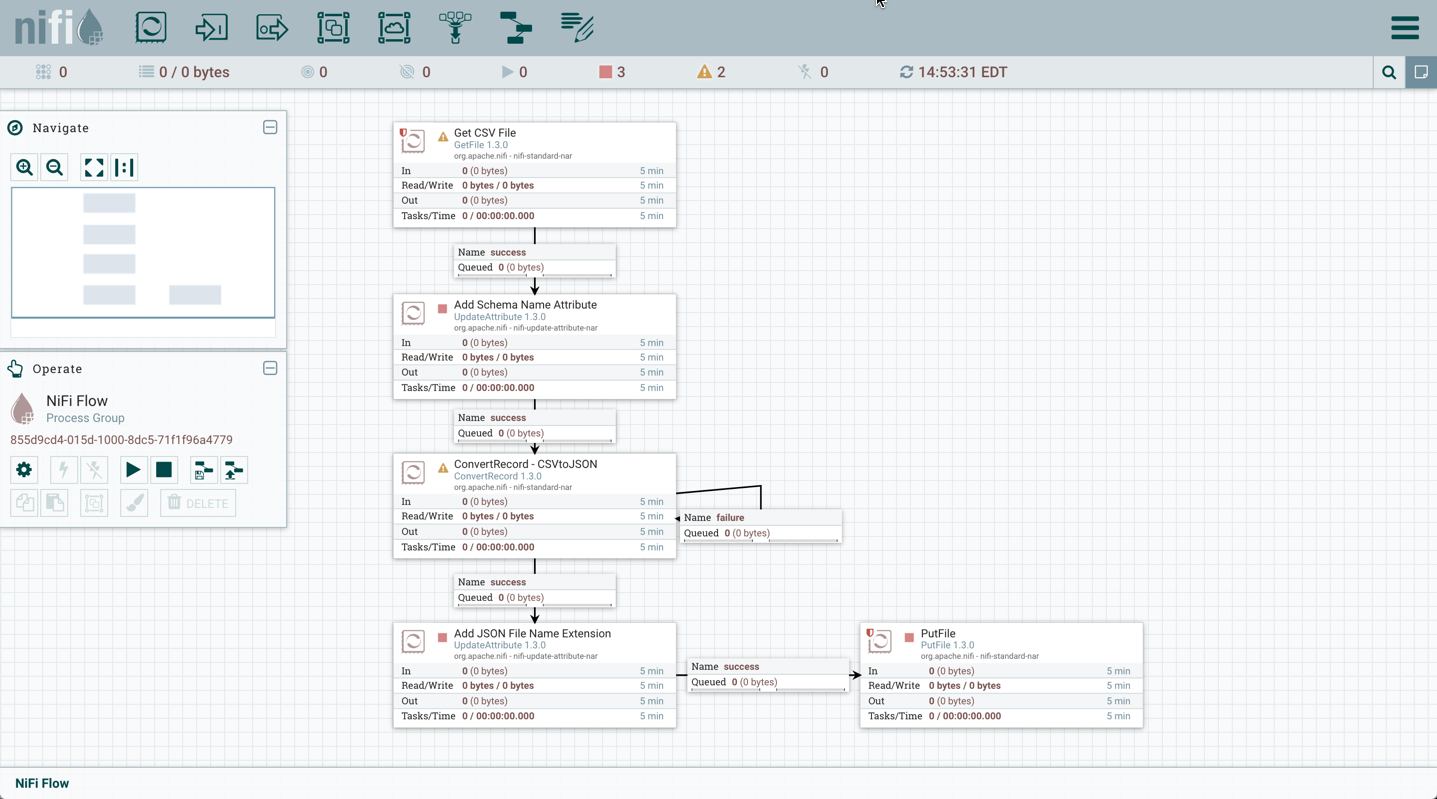The image size is (1437, 799).
Task: Select the Label toolbar icon
Action: pyautogui.click(x=577, y=27)
